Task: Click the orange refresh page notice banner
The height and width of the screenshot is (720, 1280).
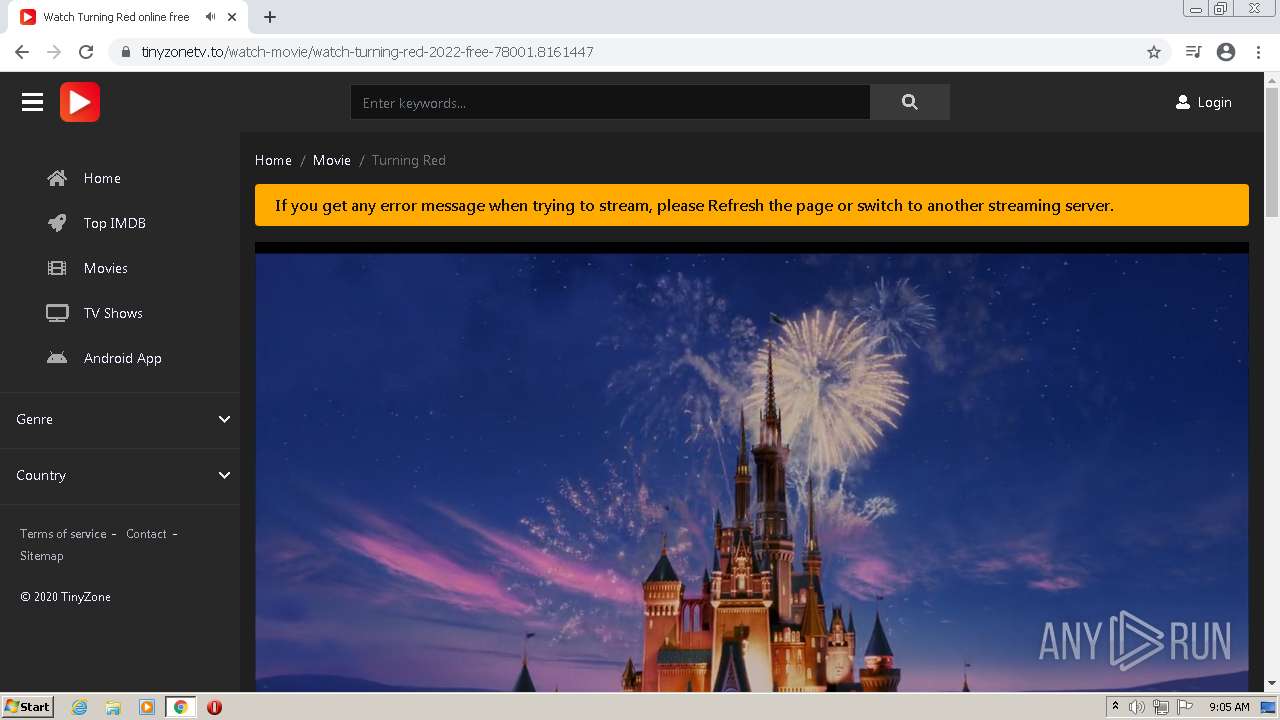Action: click(x=752, y=205)
